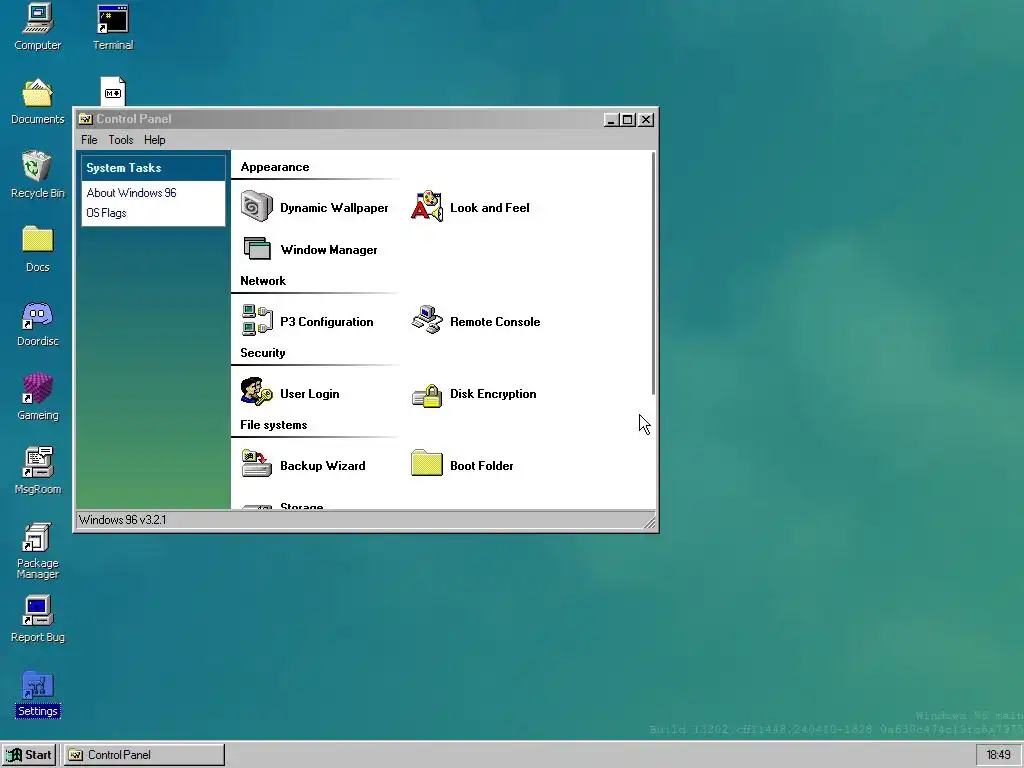This screenshot has width=1024, height=768.
Task: Click the Dynamic Wallpaper label
Action: coord(334,208)
